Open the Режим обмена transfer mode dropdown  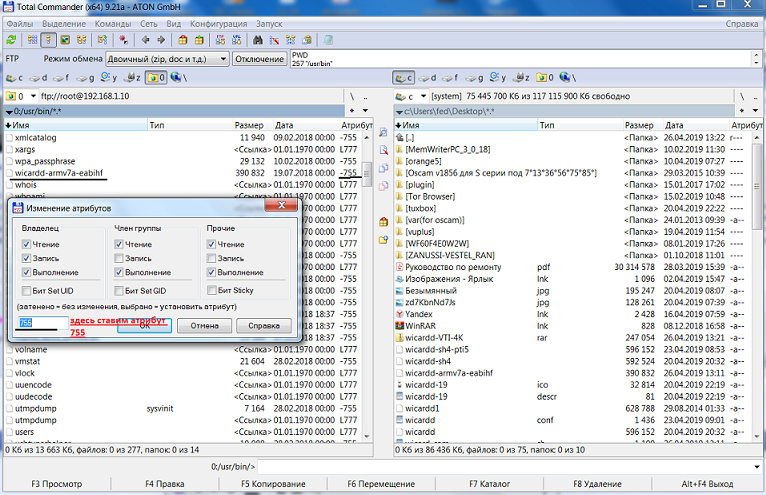(x=222, y=59)
